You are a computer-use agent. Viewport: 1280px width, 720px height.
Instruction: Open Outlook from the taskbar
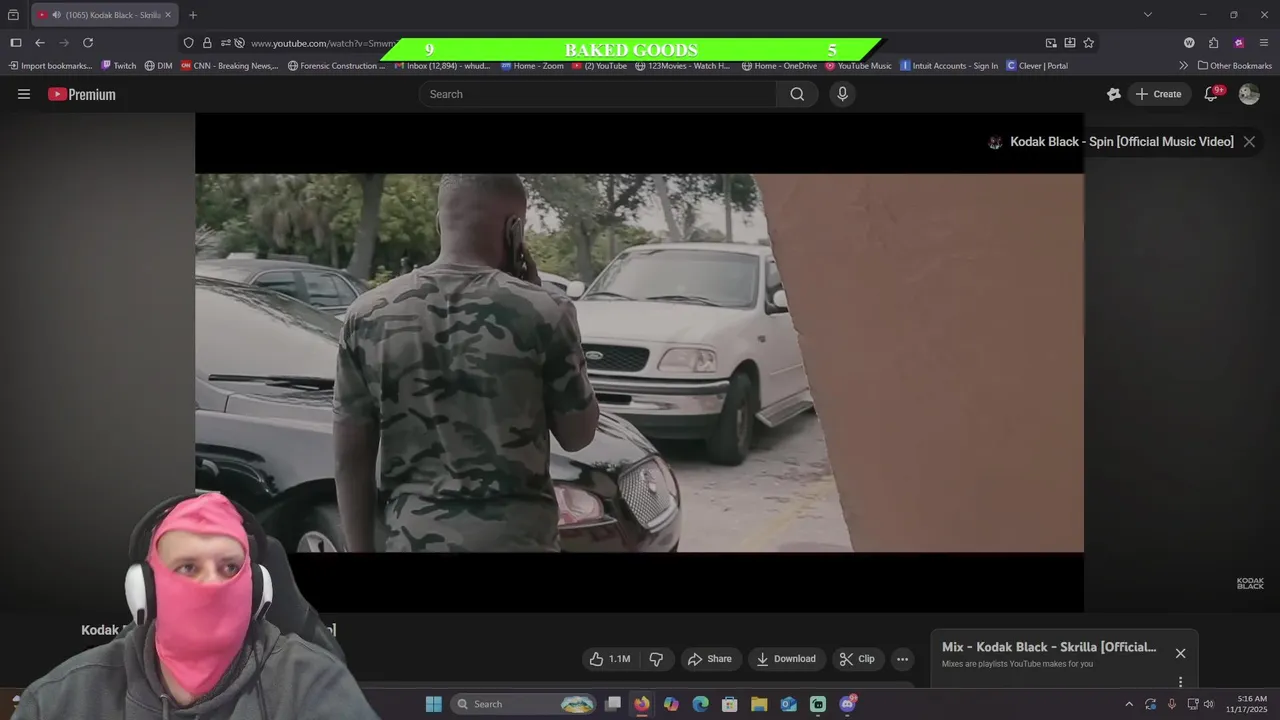(x=789, y=704)
